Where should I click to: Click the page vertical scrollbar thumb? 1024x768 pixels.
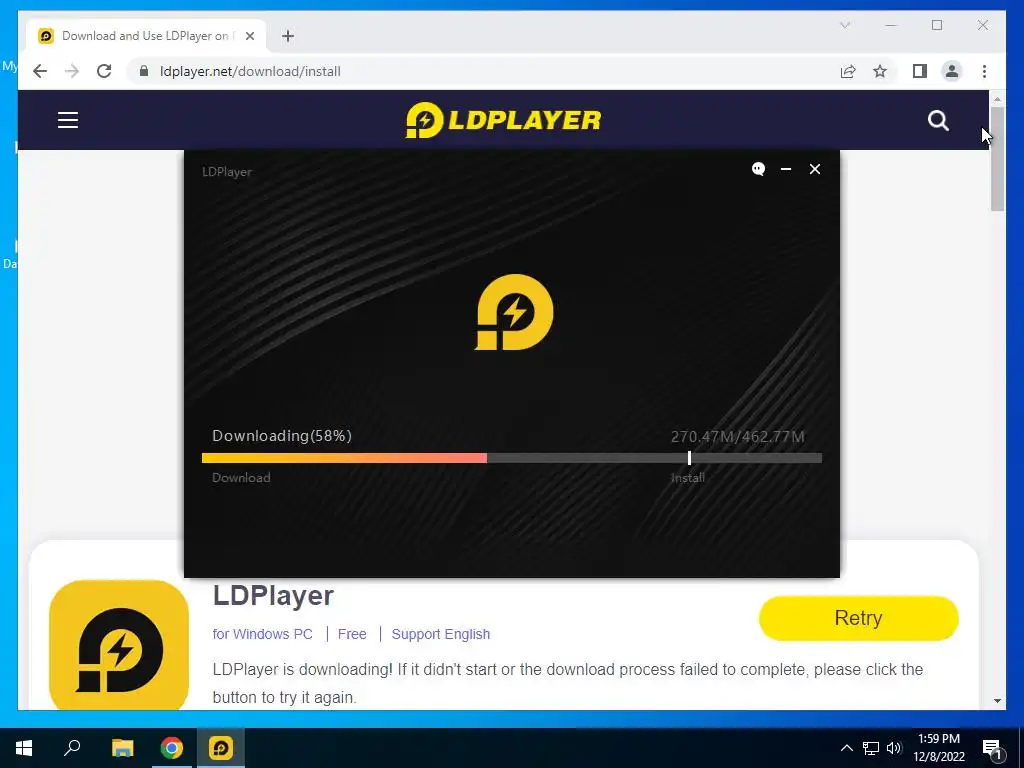997,159
